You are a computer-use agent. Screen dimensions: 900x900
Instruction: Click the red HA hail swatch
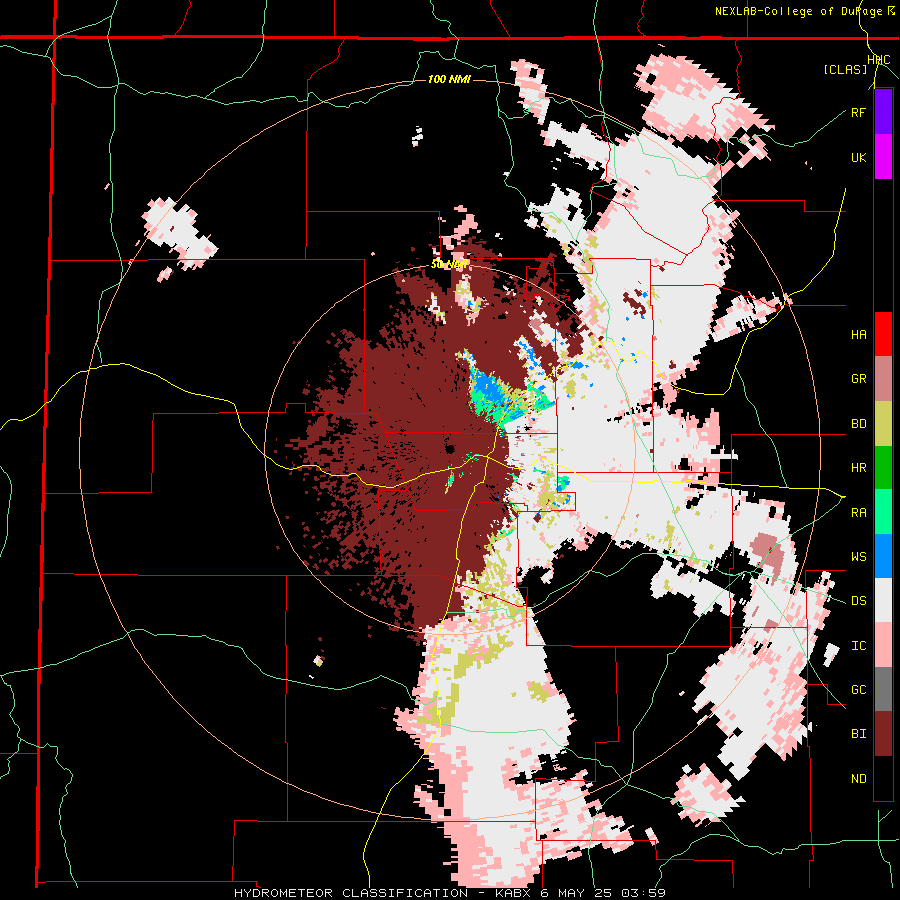pyautogui.click(x=883, y=334)
